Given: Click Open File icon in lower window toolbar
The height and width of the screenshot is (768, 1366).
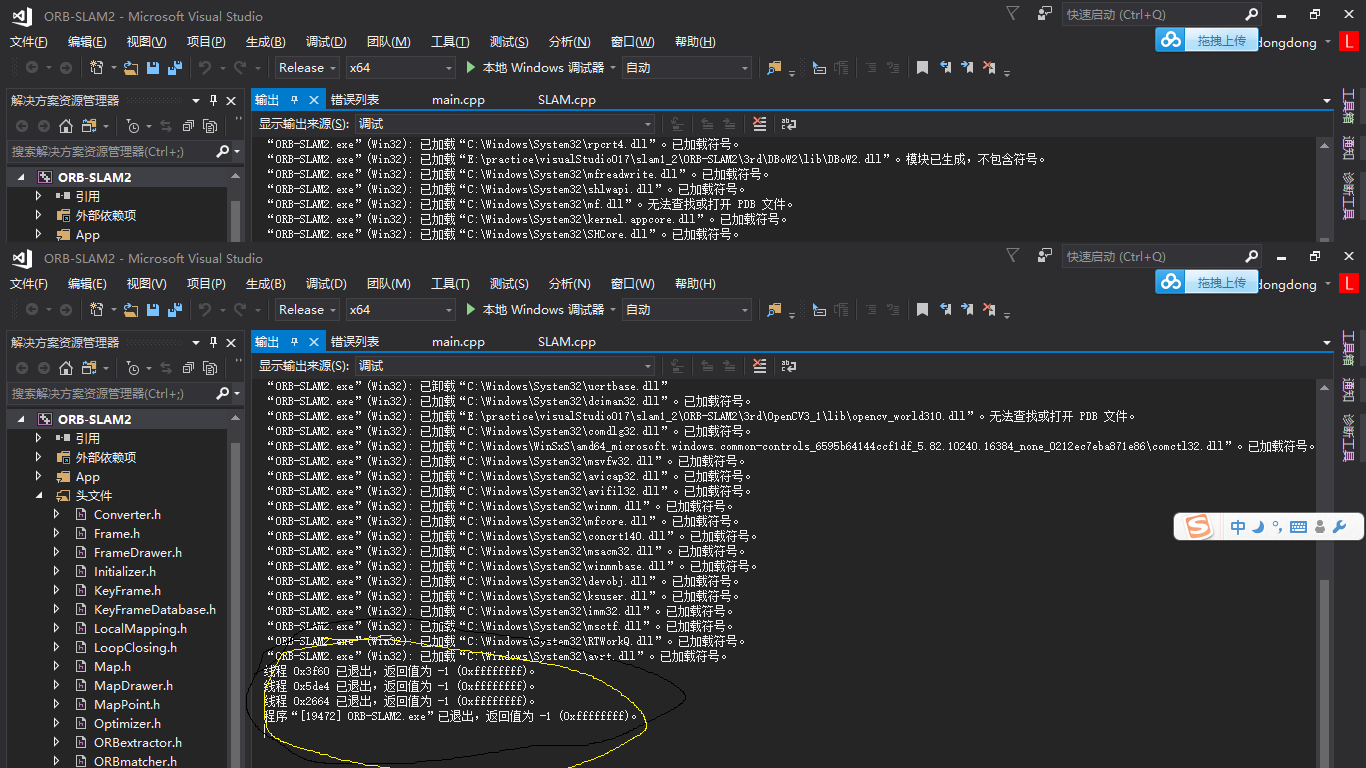Looking at the screenshot, I should pyautogui.click(x=131, y=310).
